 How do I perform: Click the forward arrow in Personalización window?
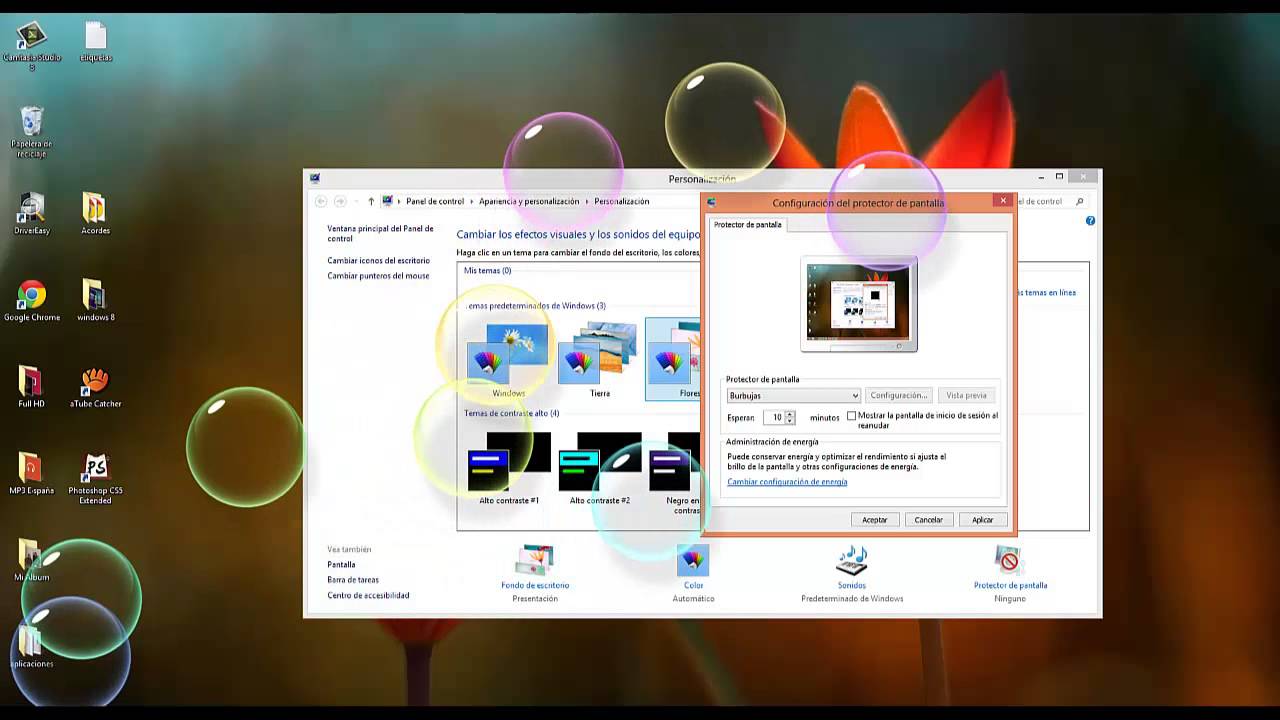tap(340, 201)
